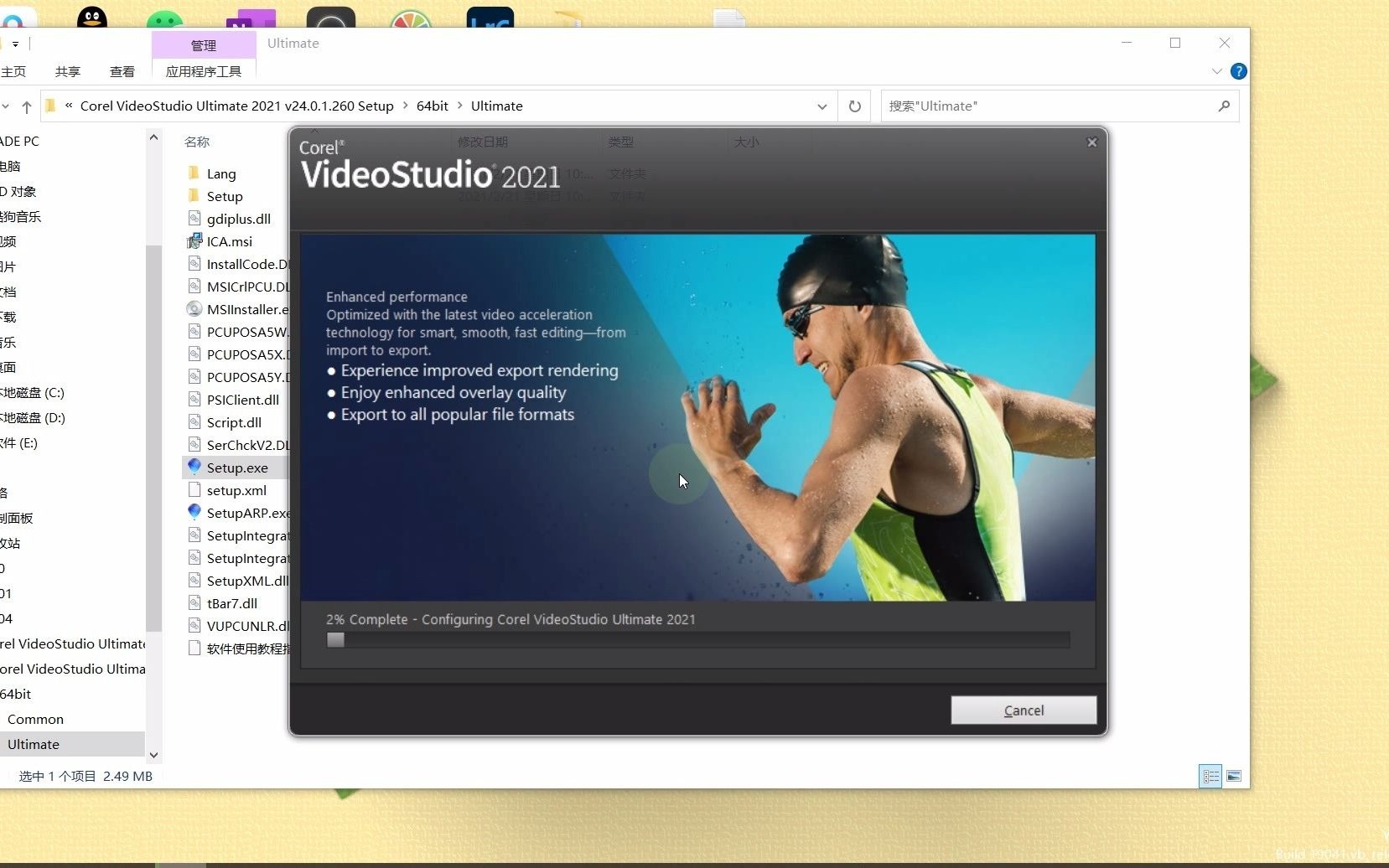
Task: Select the Script.dll file icon
Action: click(x=194, y=422)
